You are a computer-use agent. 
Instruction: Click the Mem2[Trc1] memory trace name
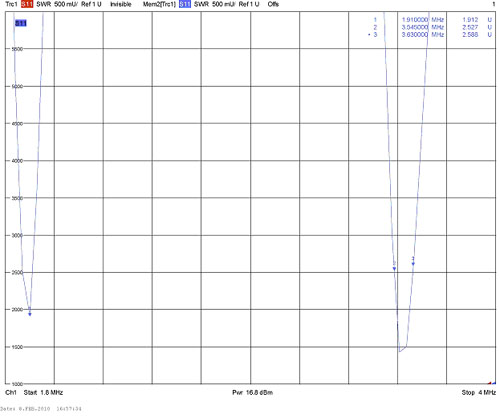tap(159, 4)
